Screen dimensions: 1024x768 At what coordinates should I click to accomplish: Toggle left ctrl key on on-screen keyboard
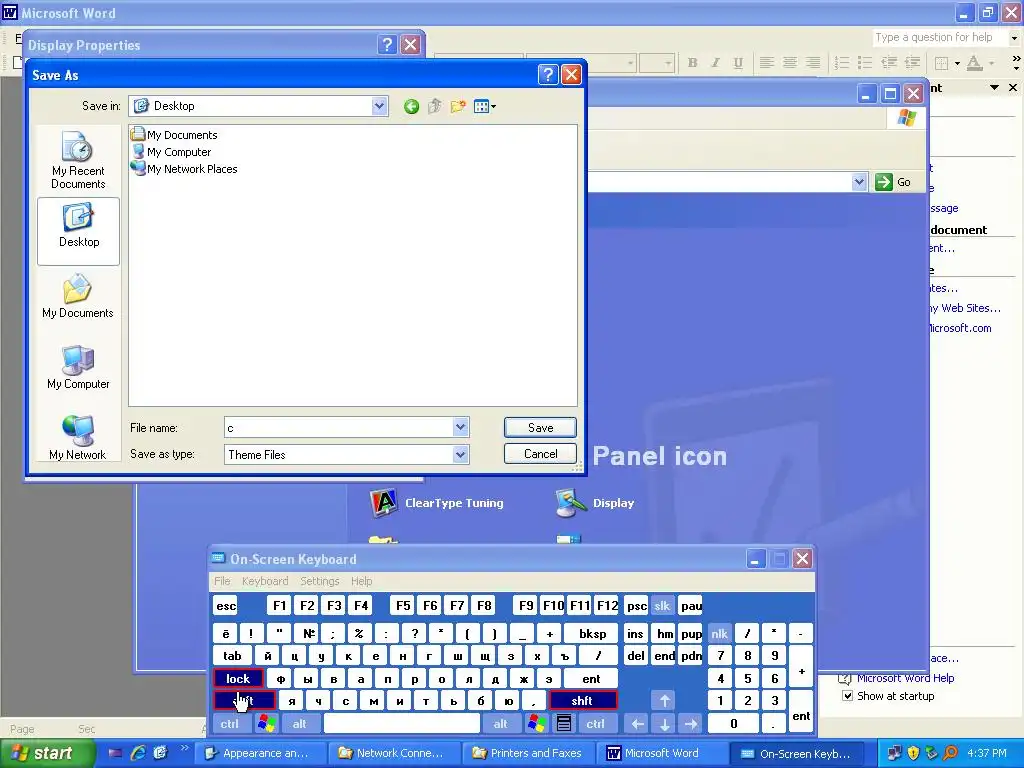(229, 723)
